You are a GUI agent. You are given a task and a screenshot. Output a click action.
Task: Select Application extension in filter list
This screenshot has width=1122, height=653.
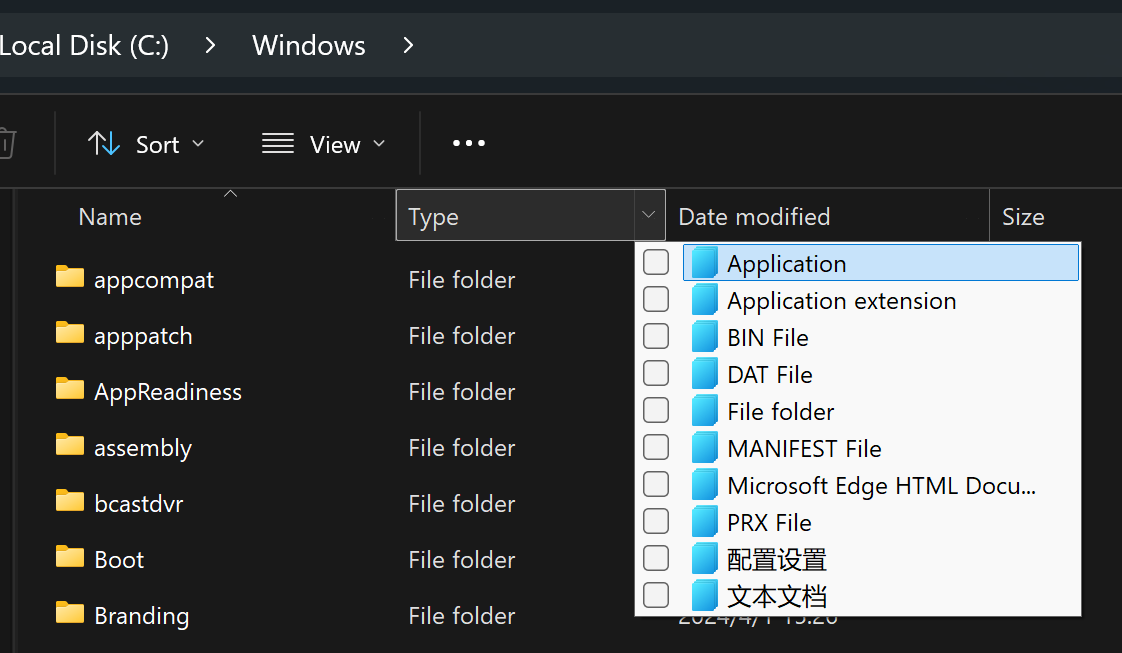click(x=841, y=301)
